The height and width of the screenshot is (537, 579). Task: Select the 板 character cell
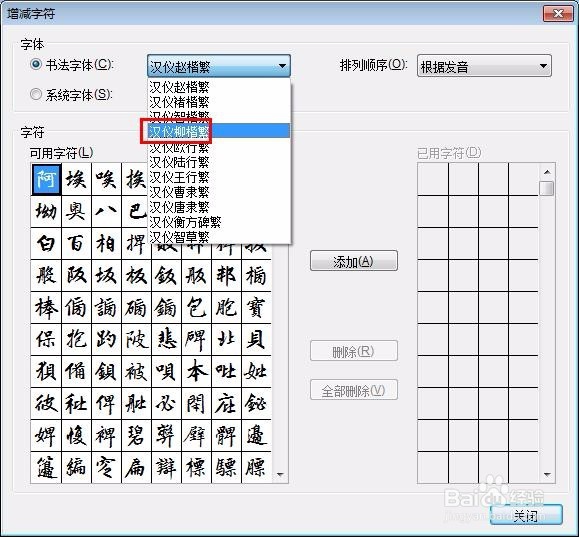(x=136, y=275)
